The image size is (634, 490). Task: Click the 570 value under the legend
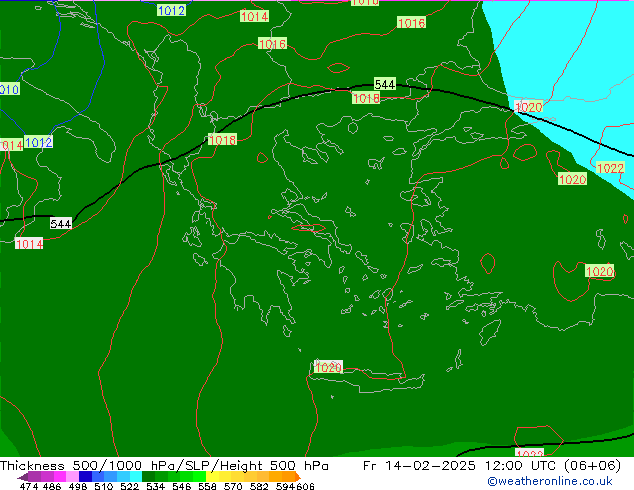(233, 486)
